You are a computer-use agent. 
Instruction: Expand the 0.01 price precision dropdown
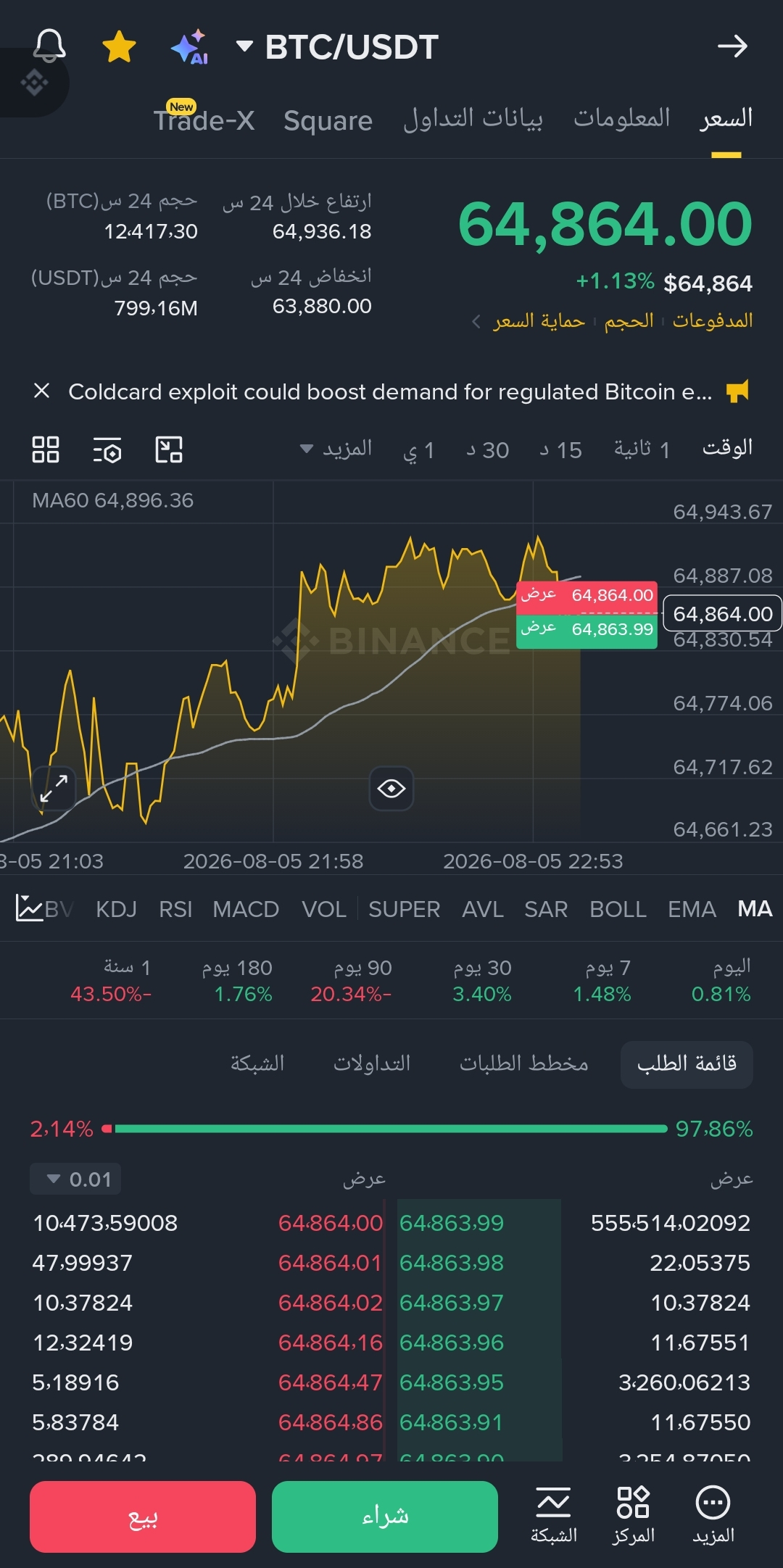[75, 1179]
